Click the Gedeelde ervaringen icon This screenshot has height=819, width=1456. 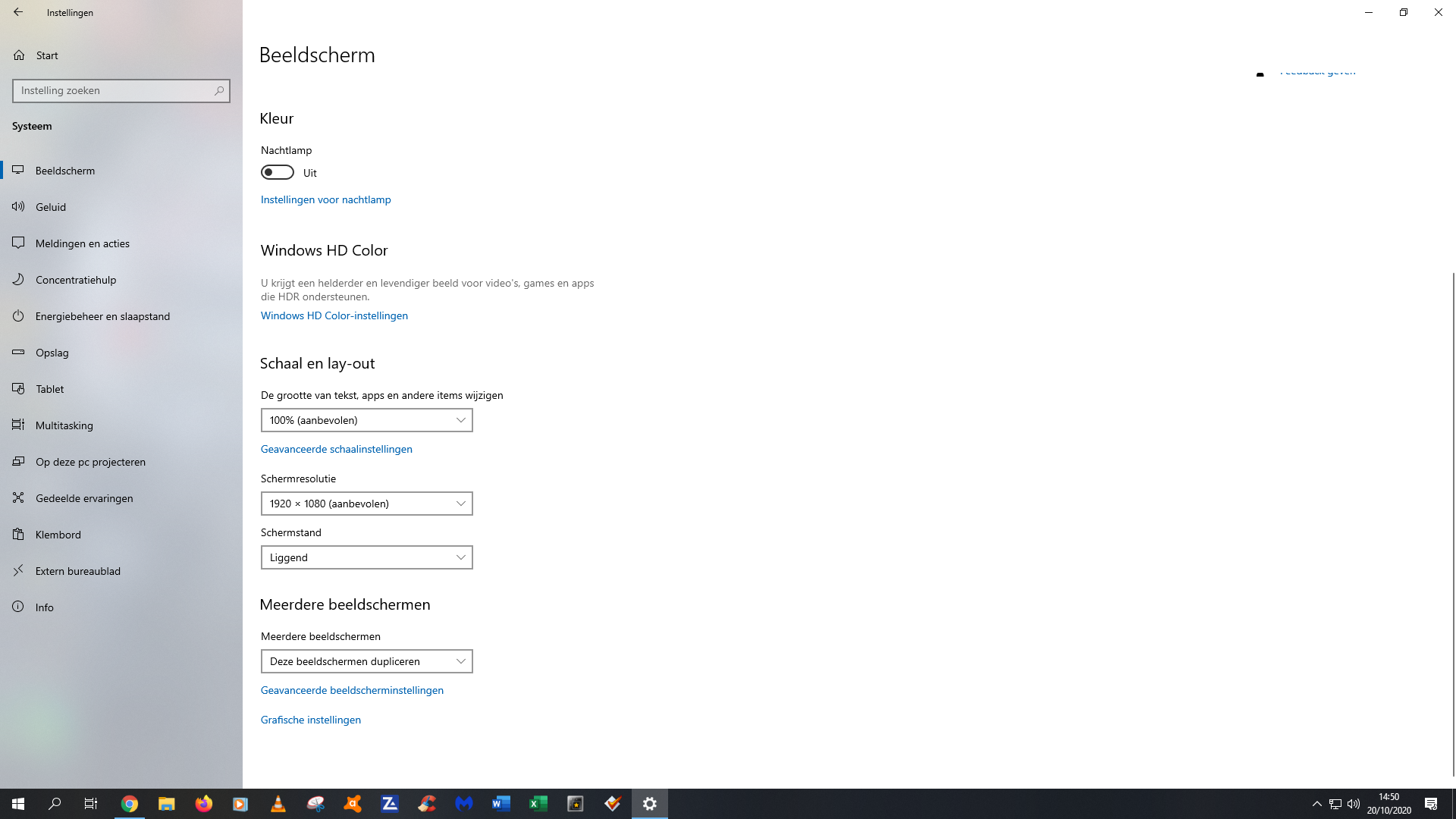(x=19, y=498)
